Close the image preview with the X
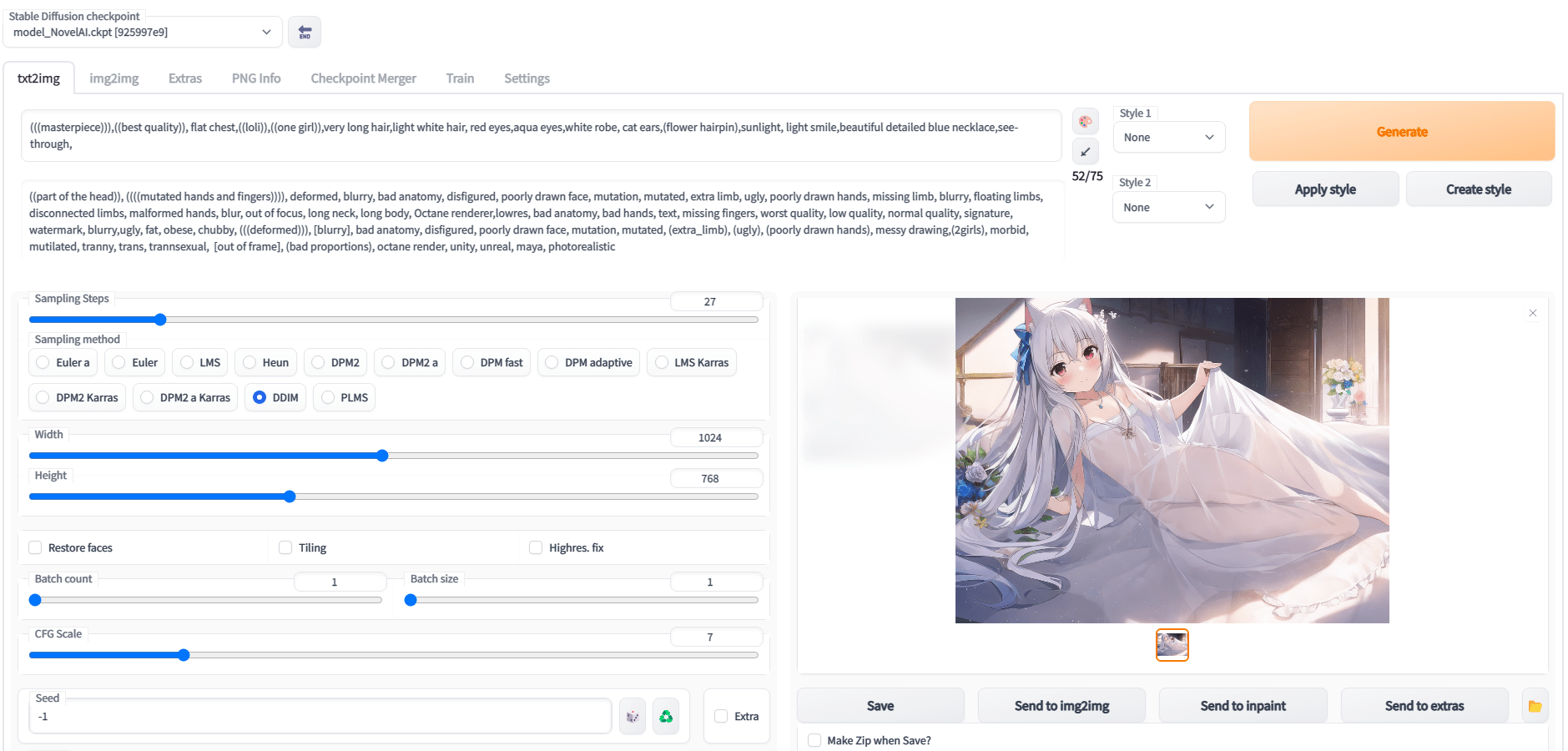1568x751 pixels. click(x=1532, y=313)
